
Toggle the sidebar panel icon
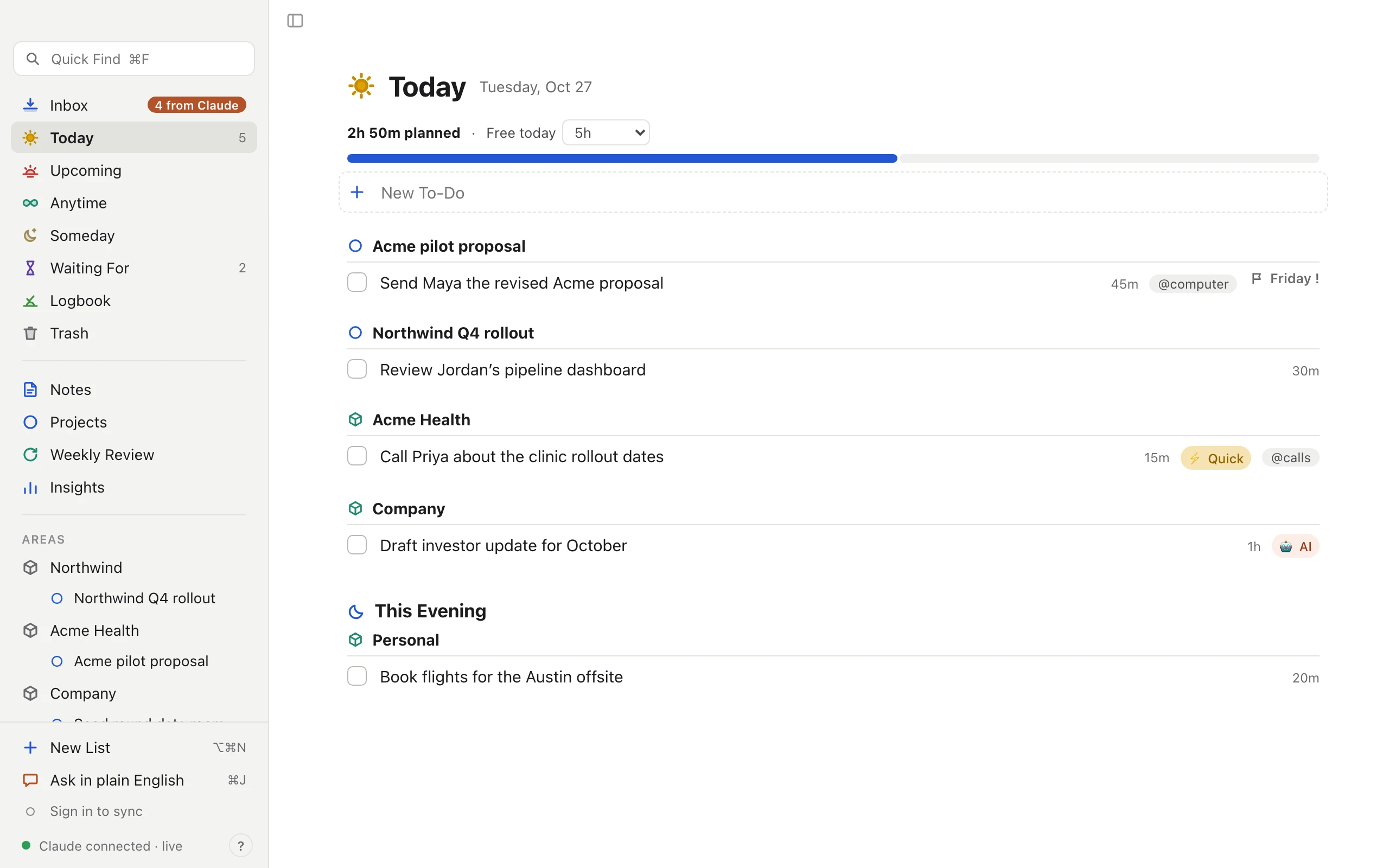[x=295, y=21]
